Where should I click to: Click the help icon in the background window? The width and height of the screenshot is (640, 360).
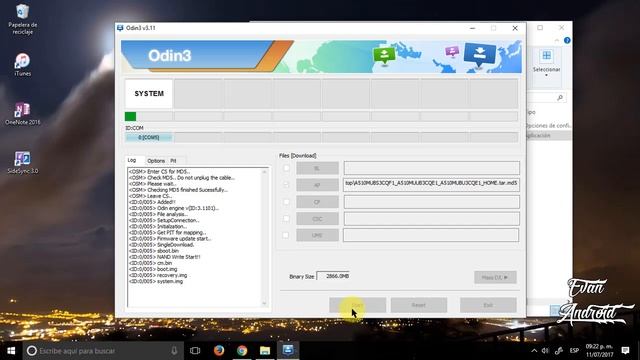coord(567,40)
